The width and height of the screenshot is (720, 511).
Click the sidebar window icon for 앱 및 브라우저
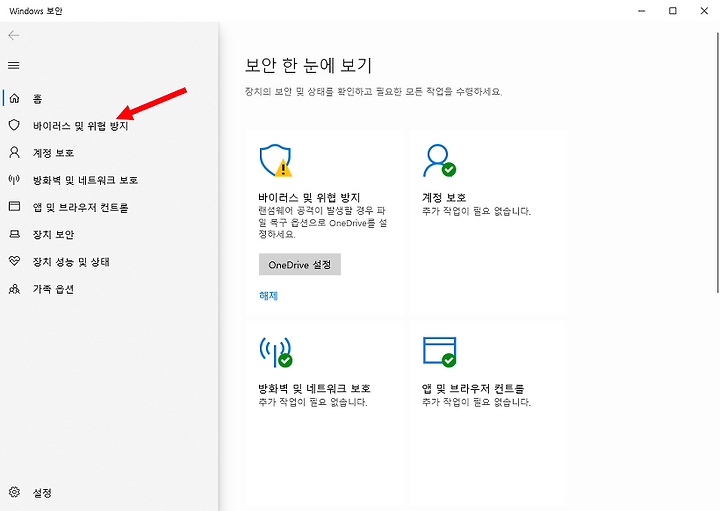coord(14,206)
